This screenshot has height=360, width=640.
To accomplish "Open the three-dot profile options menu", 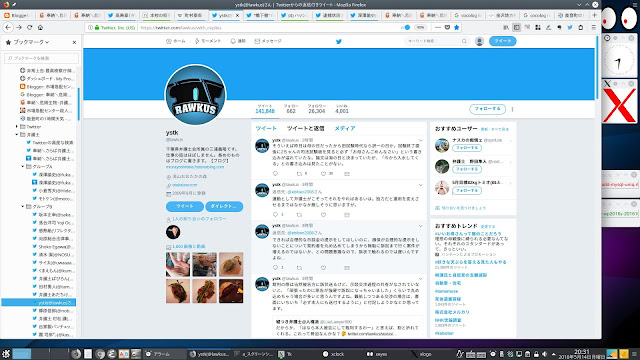I will [512, 109].
